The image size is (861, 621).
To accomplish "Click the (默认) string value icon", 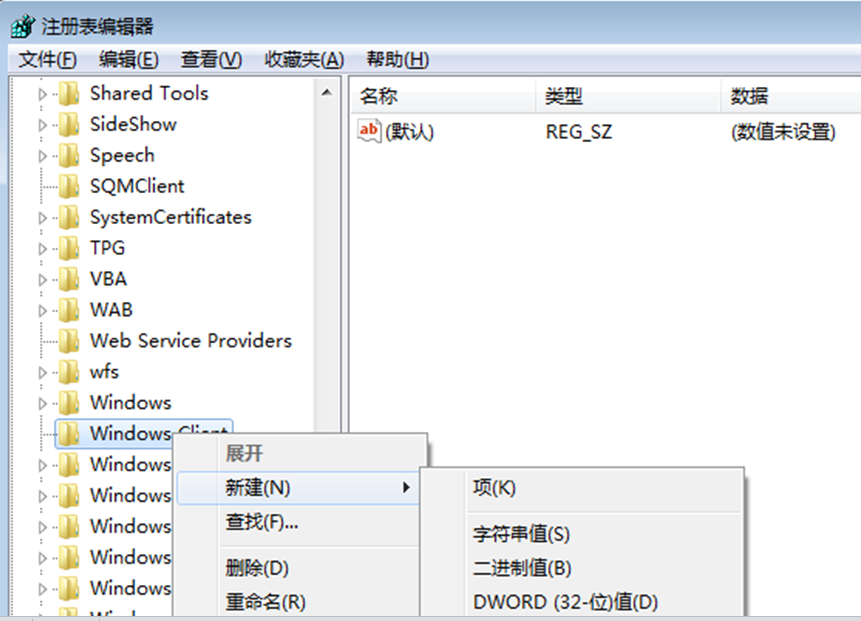I will pos(369,131).
